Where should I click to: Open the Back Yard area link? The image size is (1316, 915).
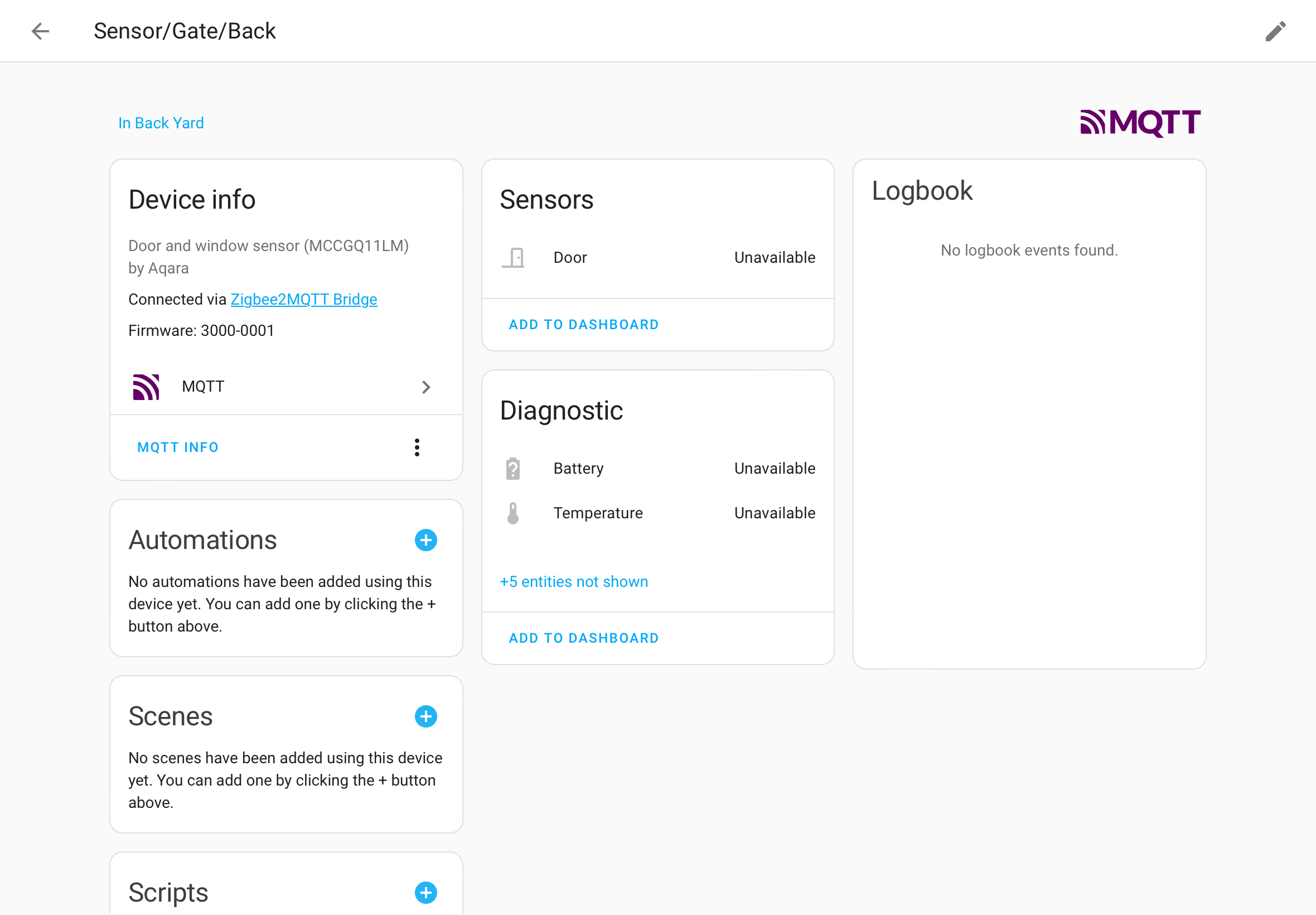coord(161,123)
